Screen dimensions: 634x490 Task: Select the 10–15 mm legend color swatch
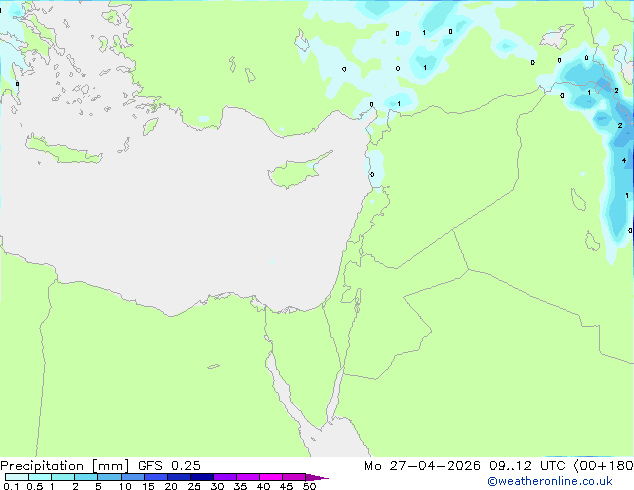(132, 477)
